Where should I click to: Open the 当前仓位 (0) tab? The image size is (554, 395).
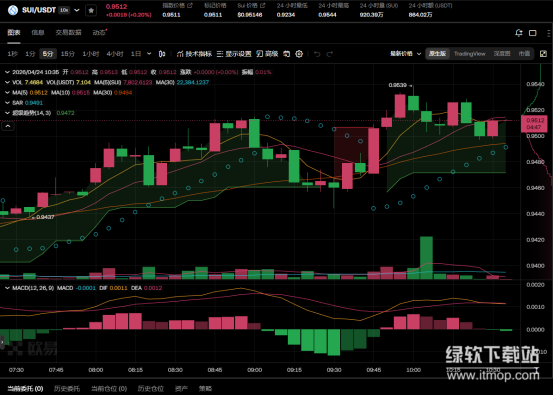[109, 389]
